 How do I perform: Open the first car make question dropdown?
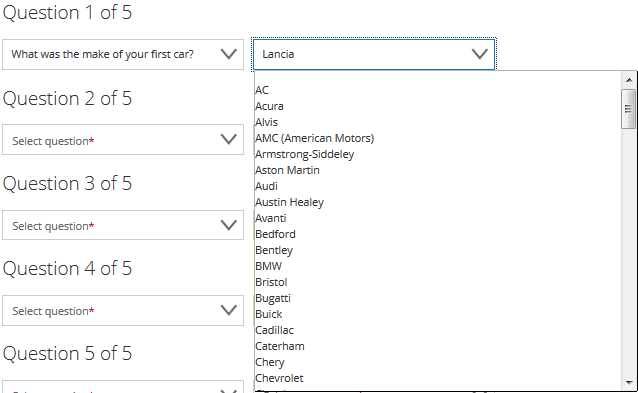123,54
